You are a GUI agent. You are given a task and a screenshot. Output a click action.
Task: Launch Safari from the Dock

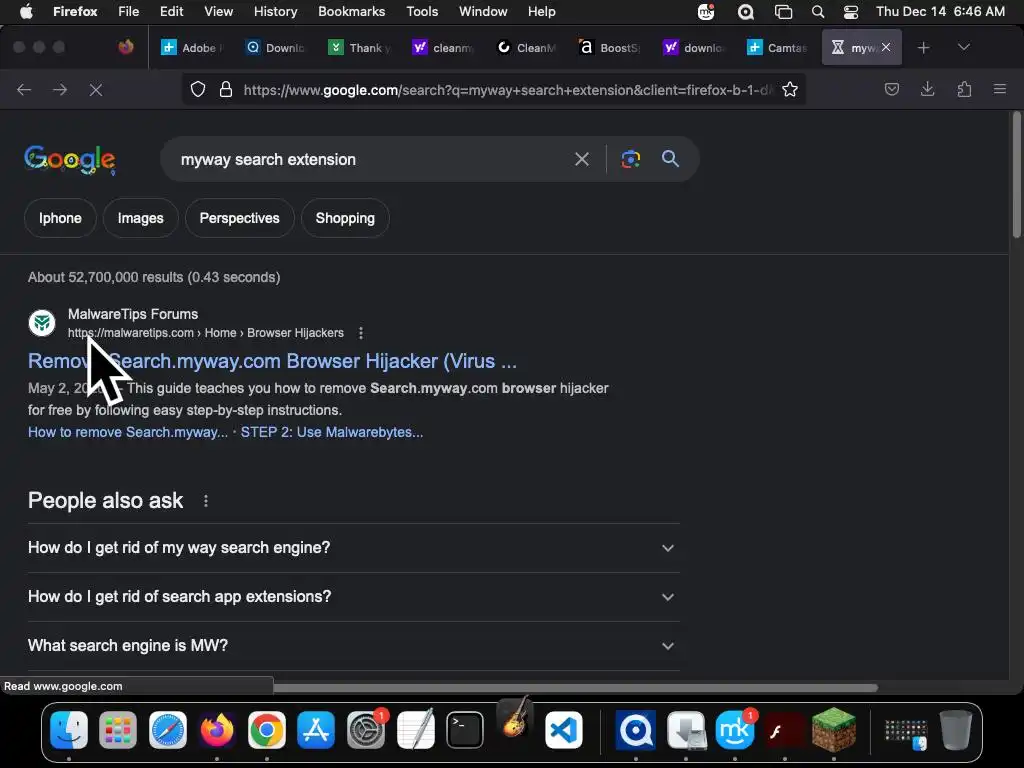168,729
